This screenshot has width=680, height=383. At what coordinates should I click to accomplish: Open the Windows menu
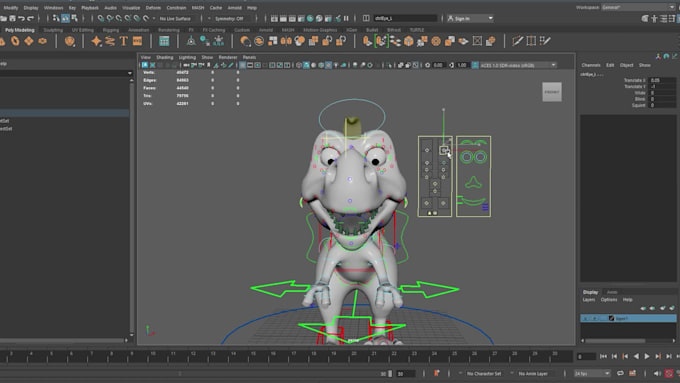pos(53,8)
